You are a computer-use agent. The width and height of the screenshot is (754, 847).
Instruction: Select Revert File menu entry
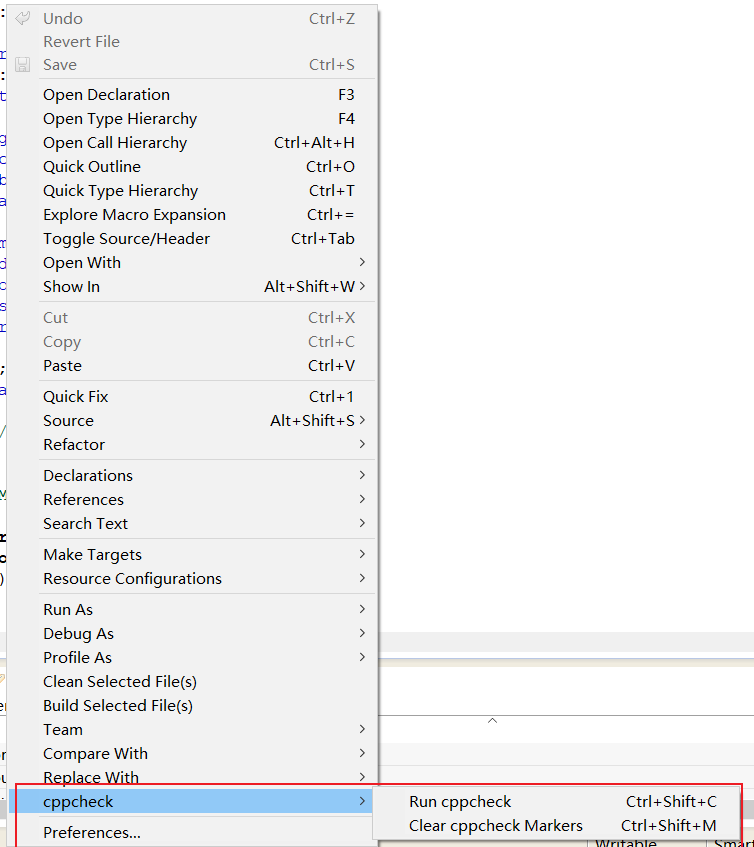coord(192,42)
